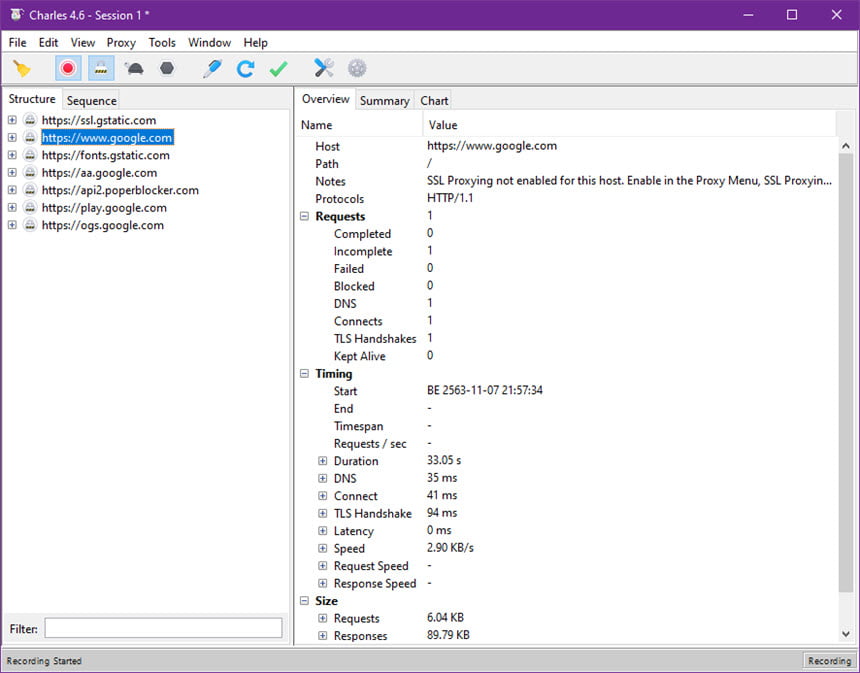Switch to the Summary tab
Viewport: 860px width, 673px height.
[384, 100]
